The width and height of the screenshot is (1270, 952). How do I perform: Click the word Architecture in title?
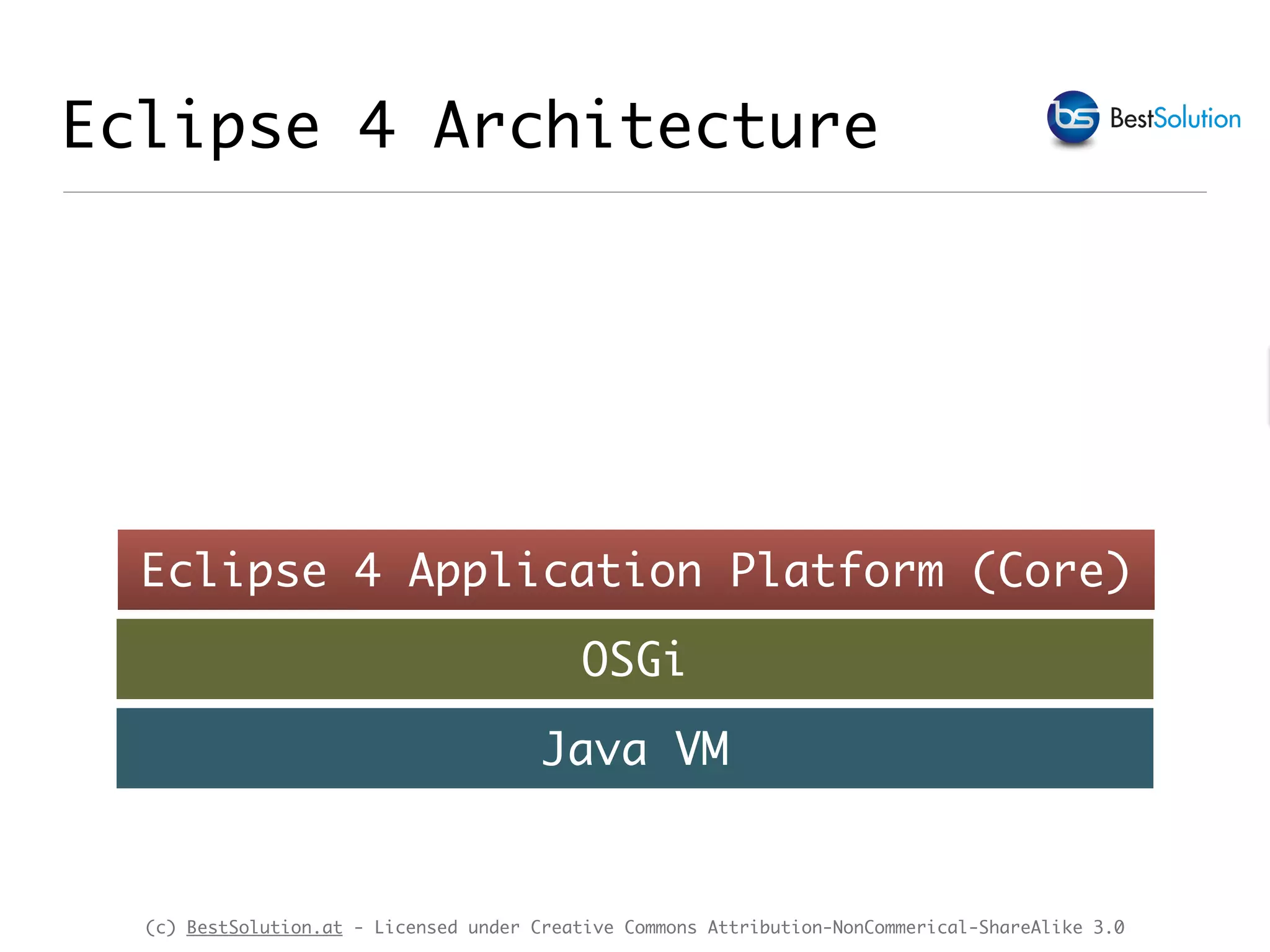click(x=655, y=126)
